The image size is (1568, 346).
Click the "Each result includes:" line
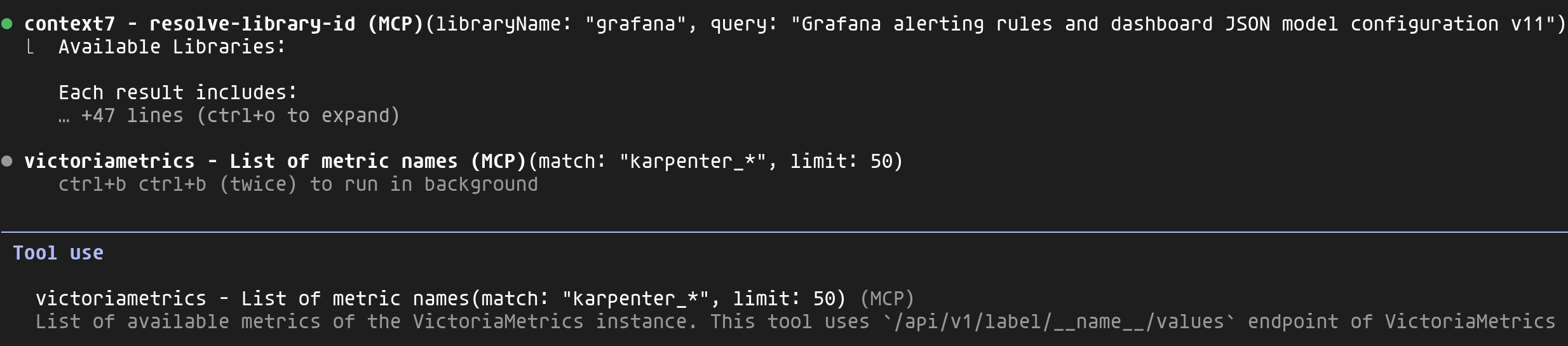pyautogui.click(x=177, y=93)
